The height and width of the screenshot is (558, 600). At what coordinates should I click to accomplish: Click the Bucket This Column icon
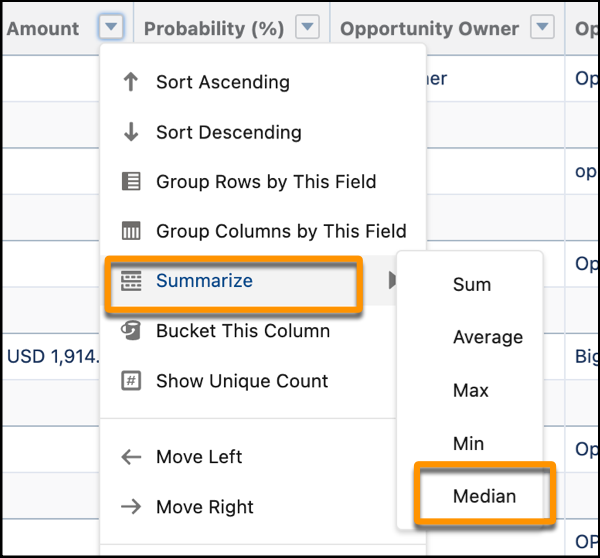pos(131,331)
